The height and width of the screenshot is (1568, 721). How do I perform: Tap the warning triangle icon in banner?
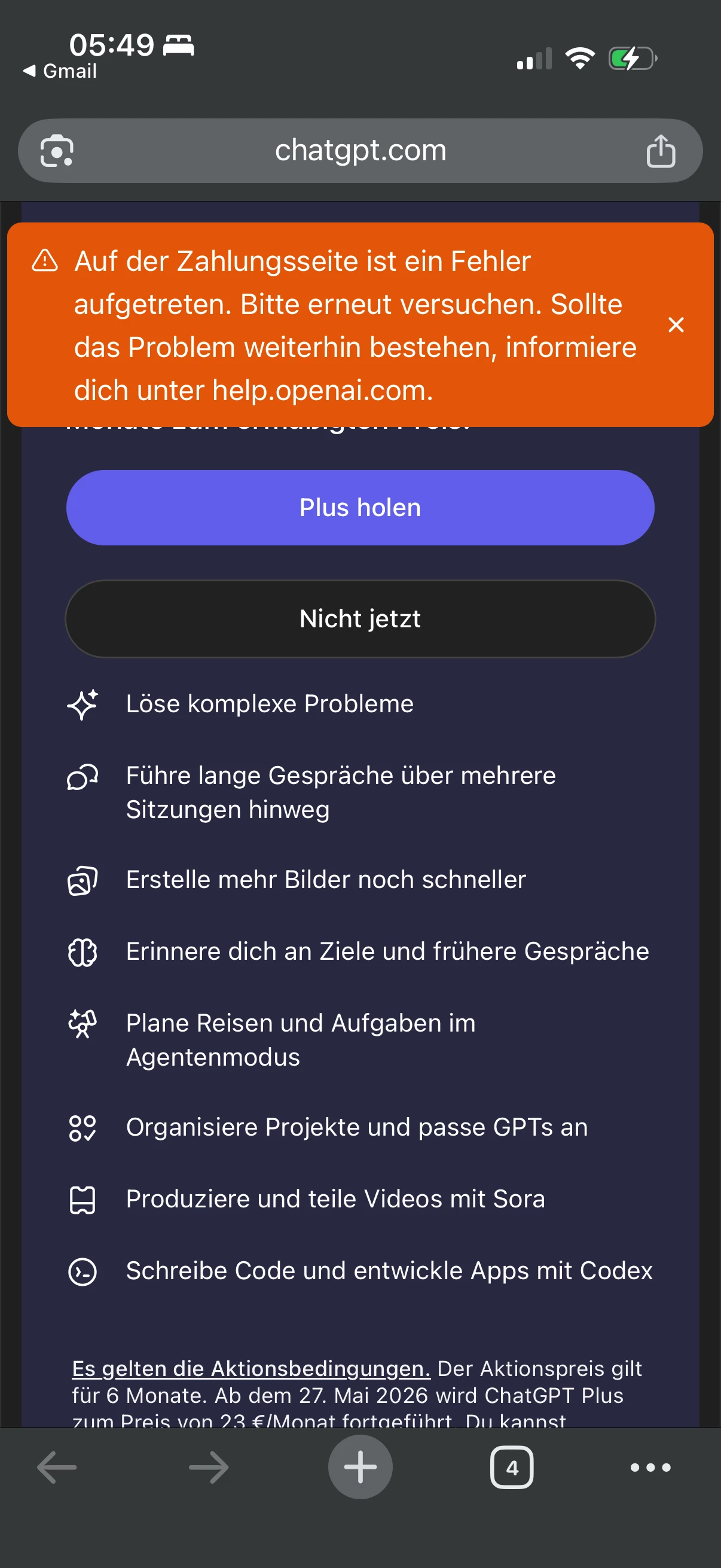point(45,261)
